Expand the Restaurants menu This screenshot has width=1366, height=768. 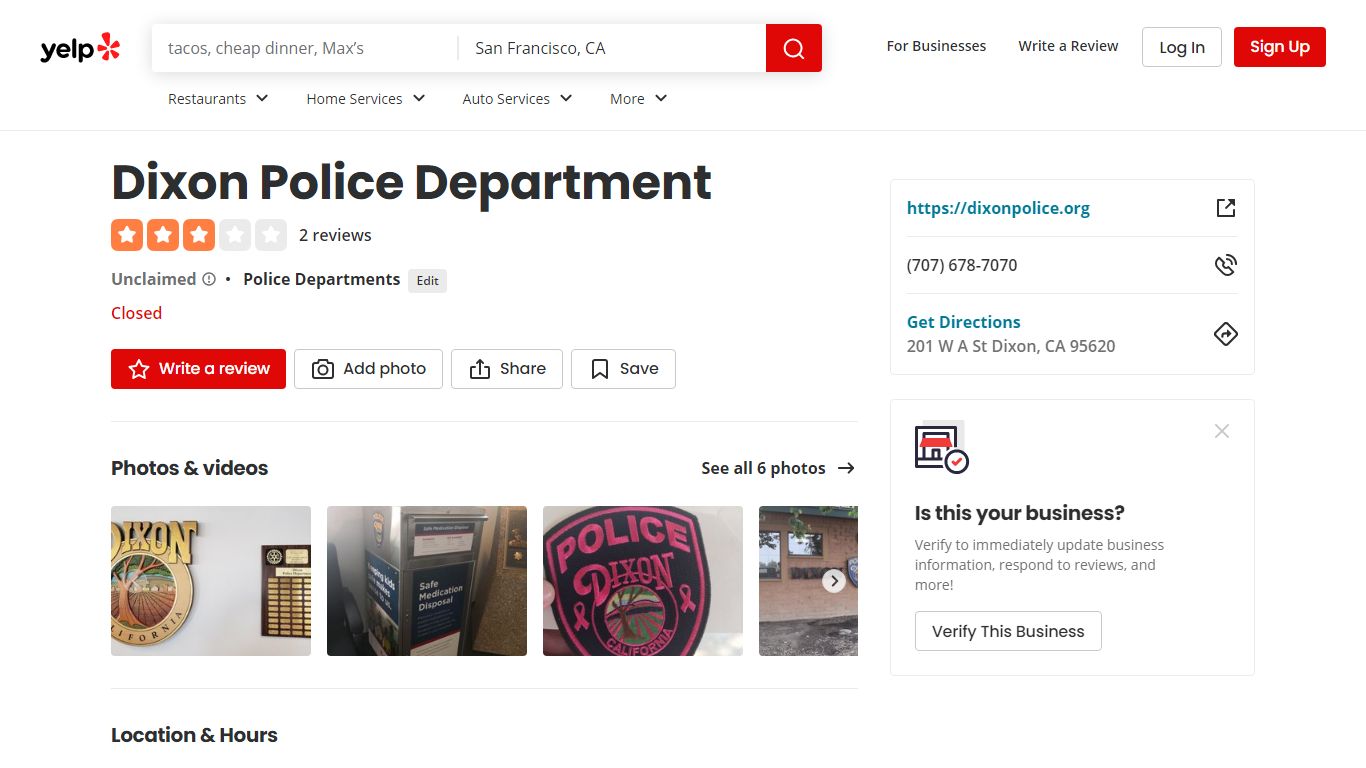click(x=218, y=99)
